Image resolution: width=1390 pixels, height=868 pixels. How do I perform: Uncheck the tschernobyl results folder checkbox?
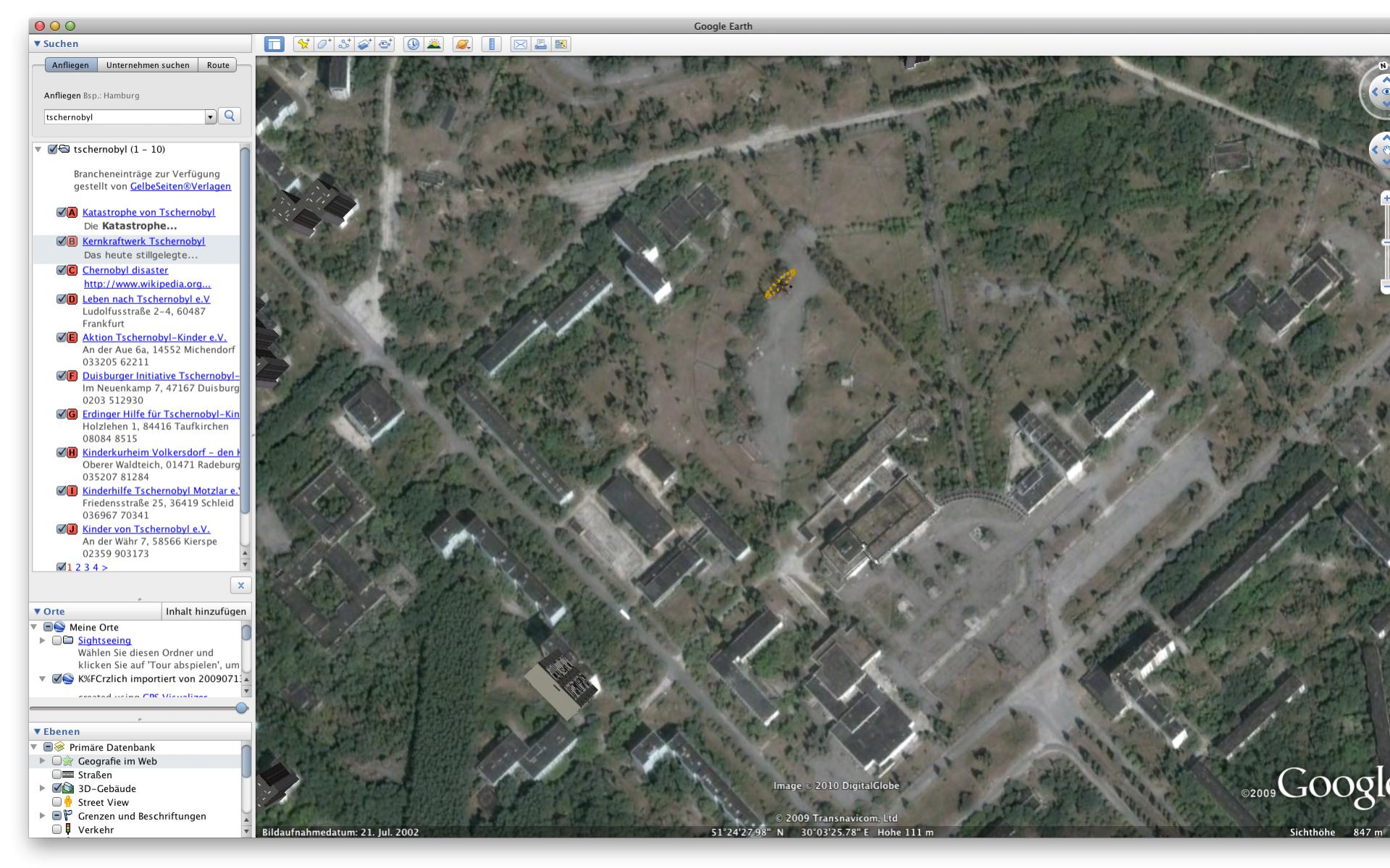pos(52,149)
